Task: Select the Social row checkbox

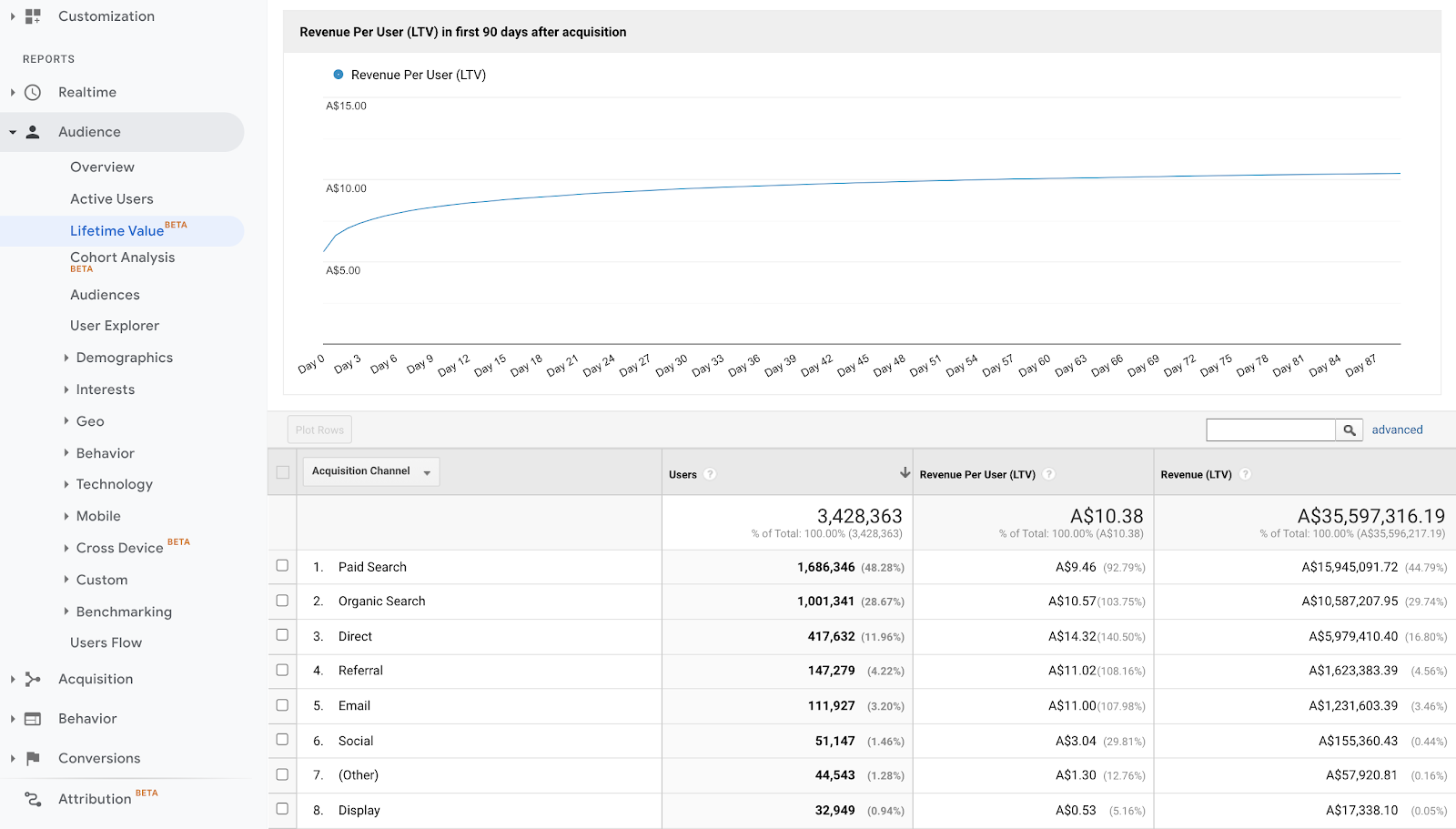Action: tap(282, 740)
